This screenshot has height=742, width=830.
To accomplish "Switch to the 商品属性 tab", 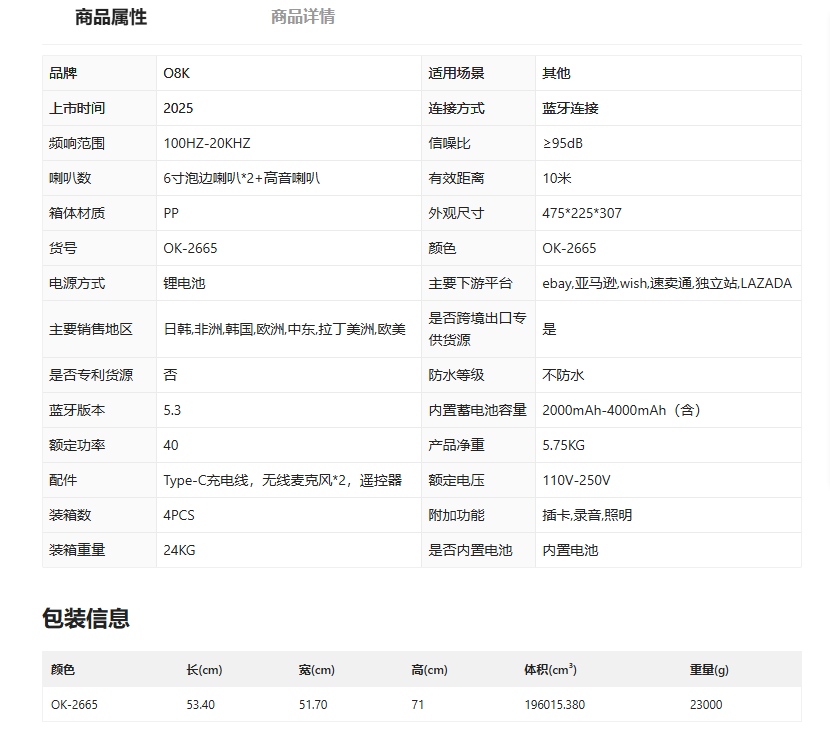I will tap(110, 17).
